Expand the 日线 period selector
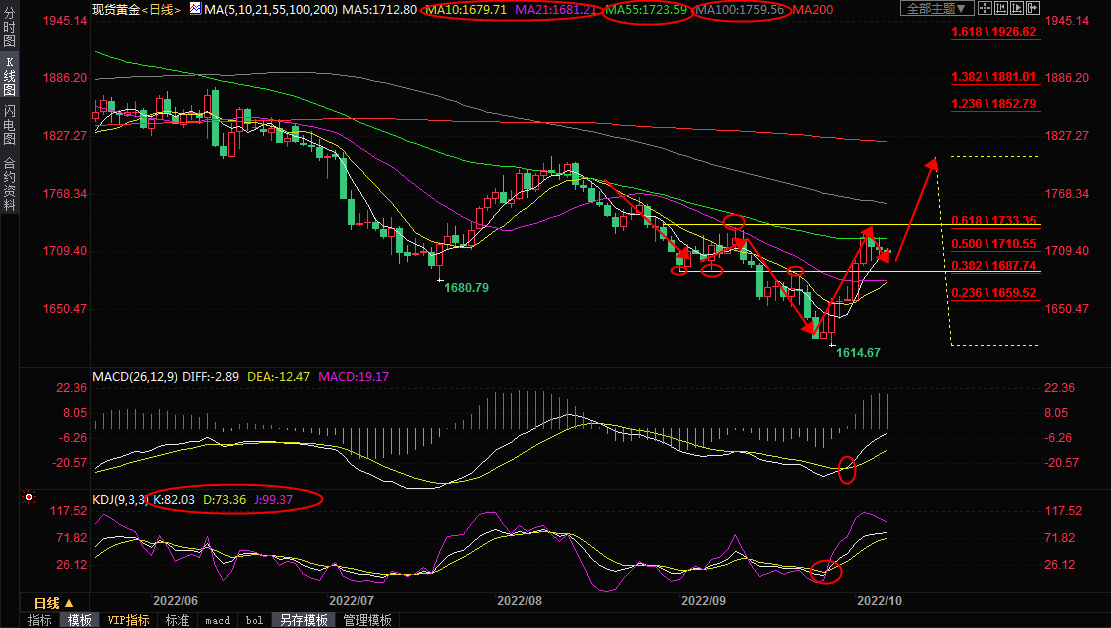This screenshot has height=628, width=1111. [x=54, y=603]
